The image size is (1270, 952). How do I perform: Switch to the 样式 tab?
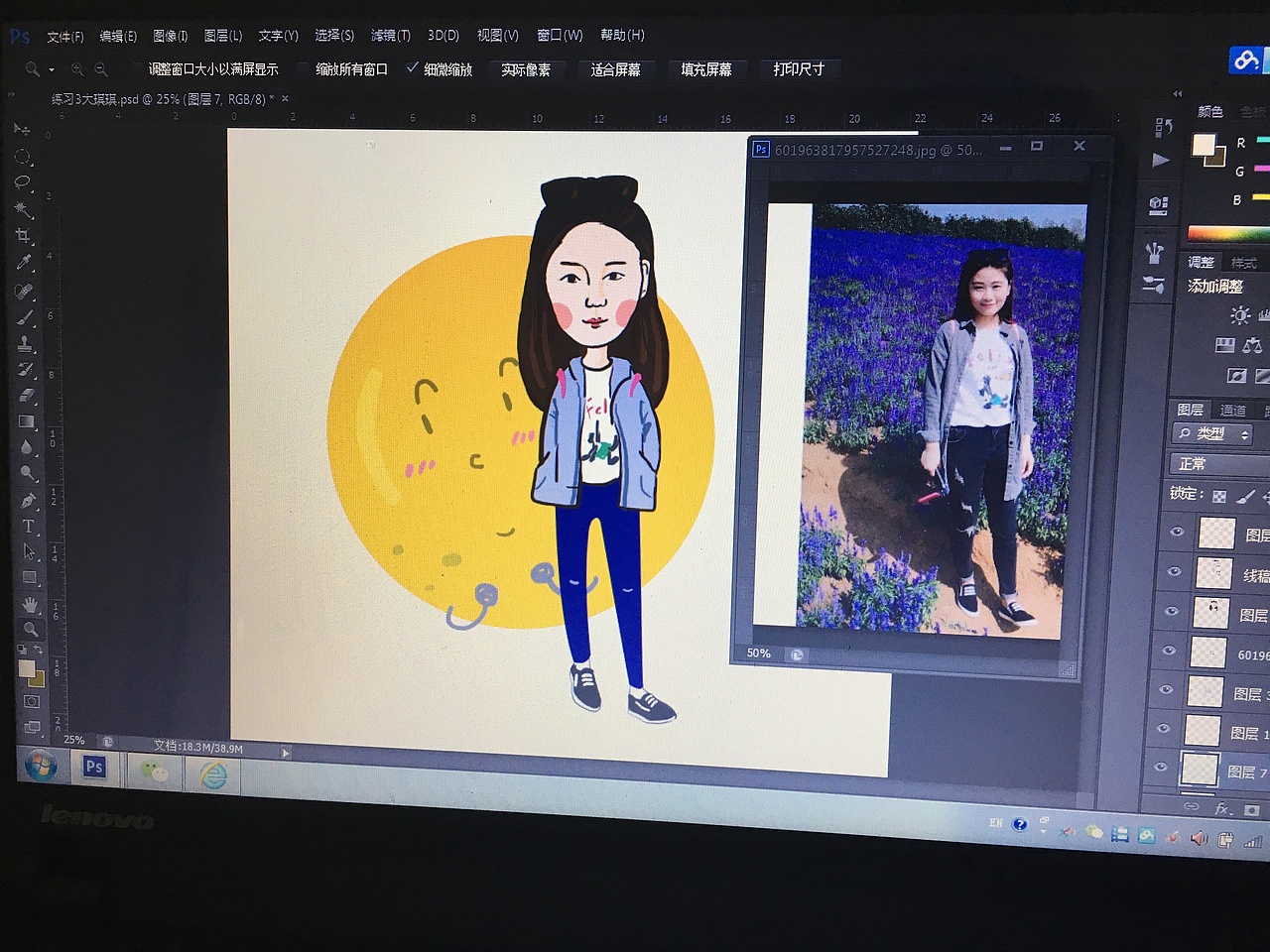(x=1244, y=263)
